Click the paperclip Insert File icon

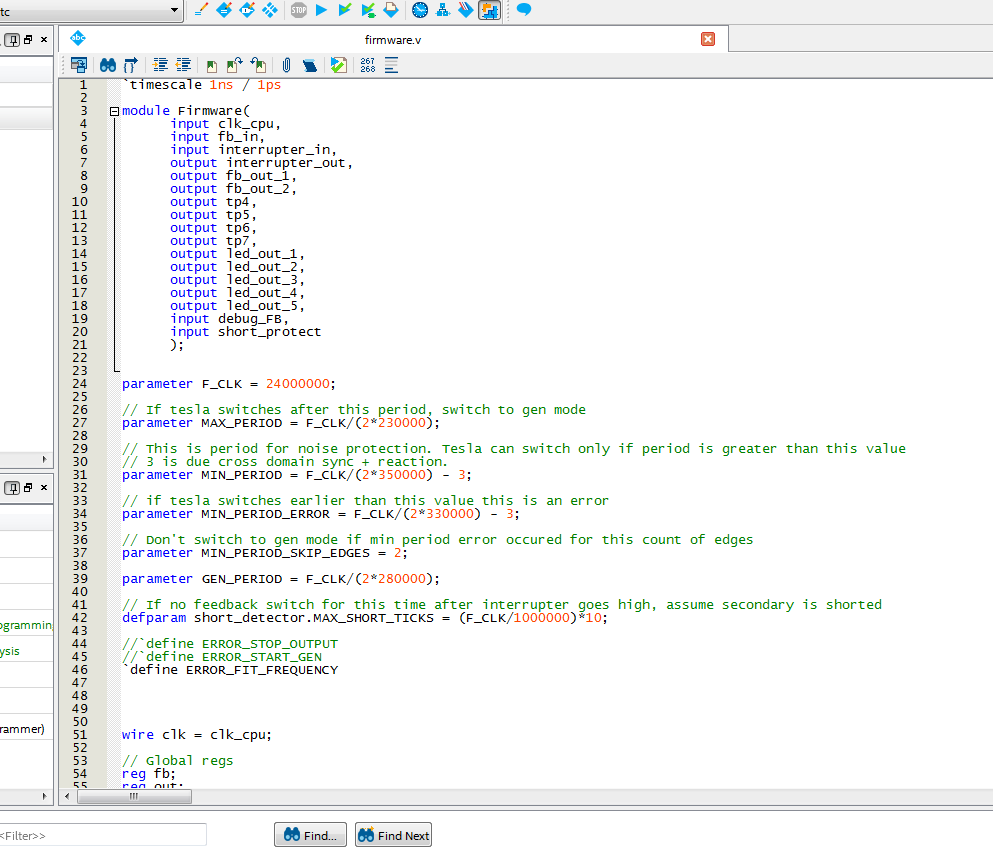point(286,66)
